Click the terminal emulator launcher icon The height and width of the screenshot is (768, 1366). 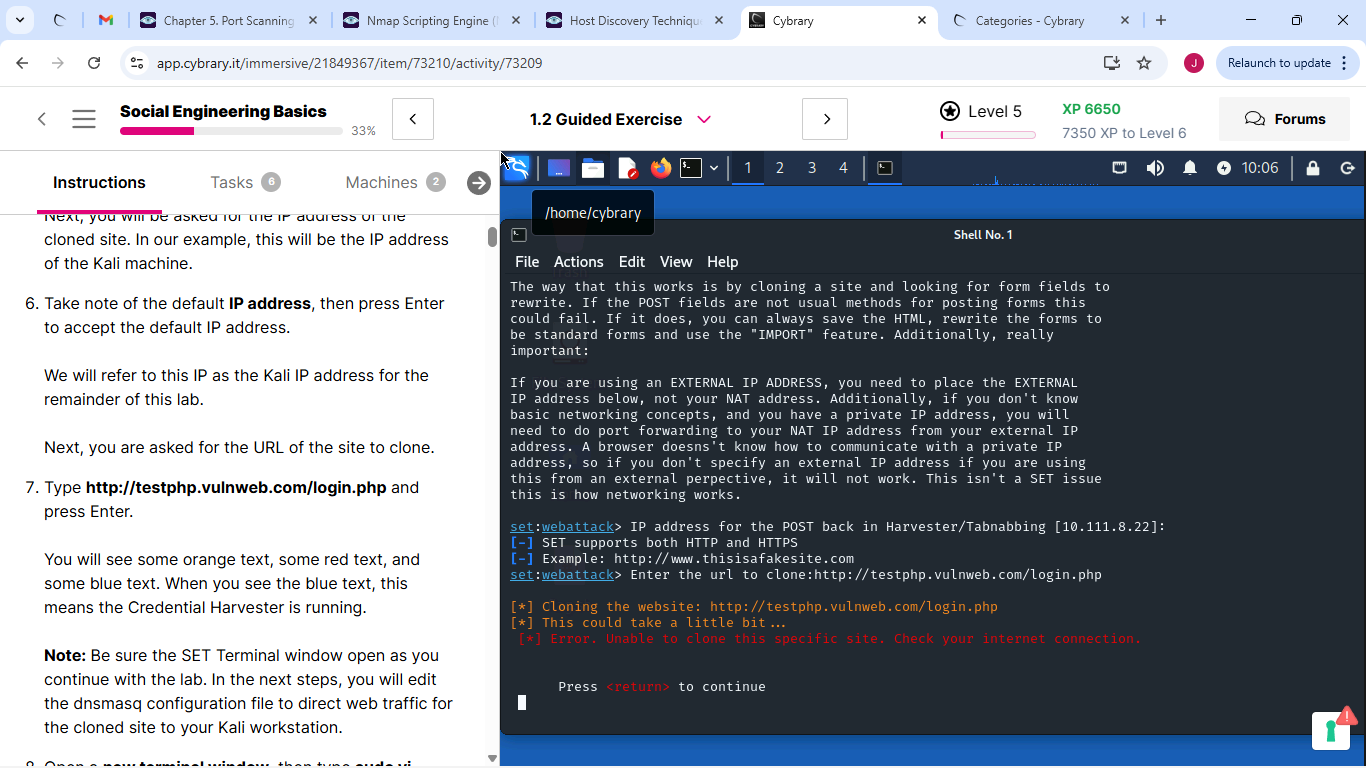point(691,168)
